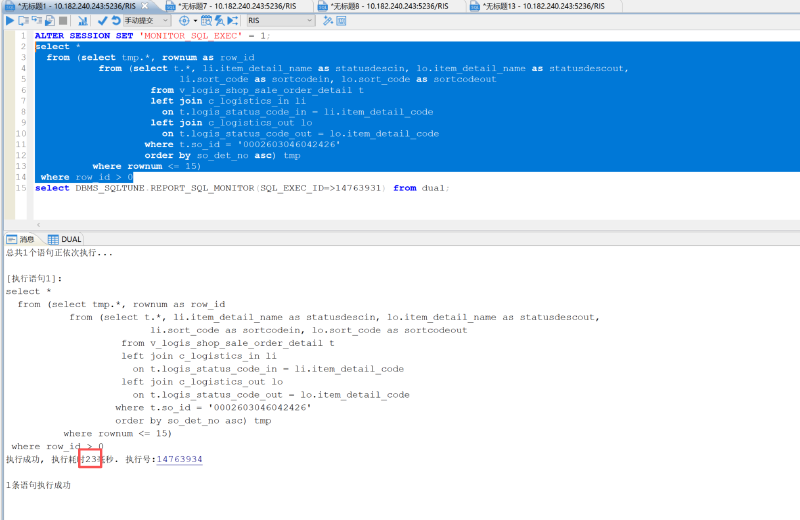Click '总共1个语句正依次执行...' message line
Image resolution: width=800 pixels, height=520 pixels.
[59, 253]
